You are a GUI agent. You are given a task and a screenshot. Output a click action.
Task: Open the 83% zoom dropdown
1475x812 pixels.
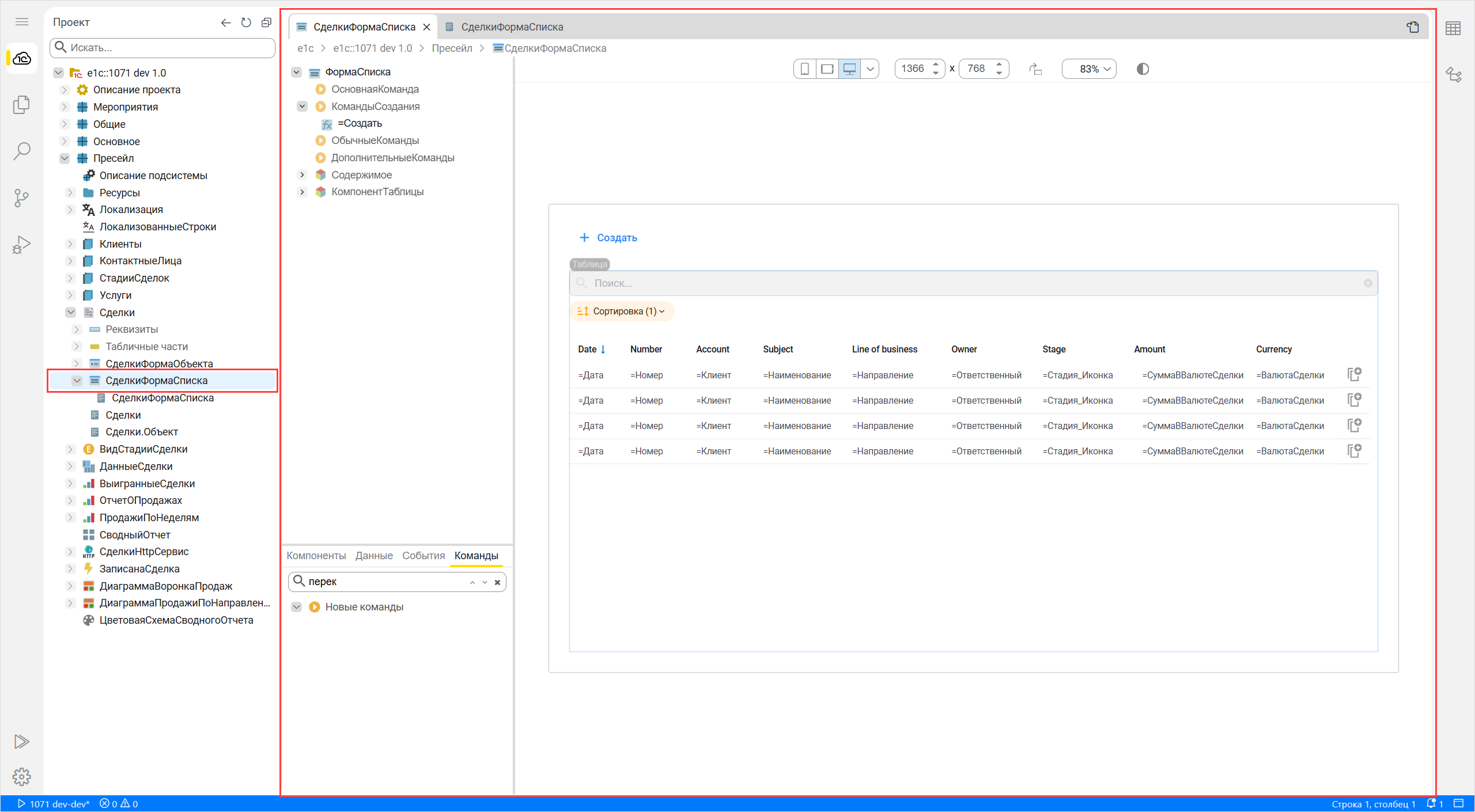[1089, 69]
